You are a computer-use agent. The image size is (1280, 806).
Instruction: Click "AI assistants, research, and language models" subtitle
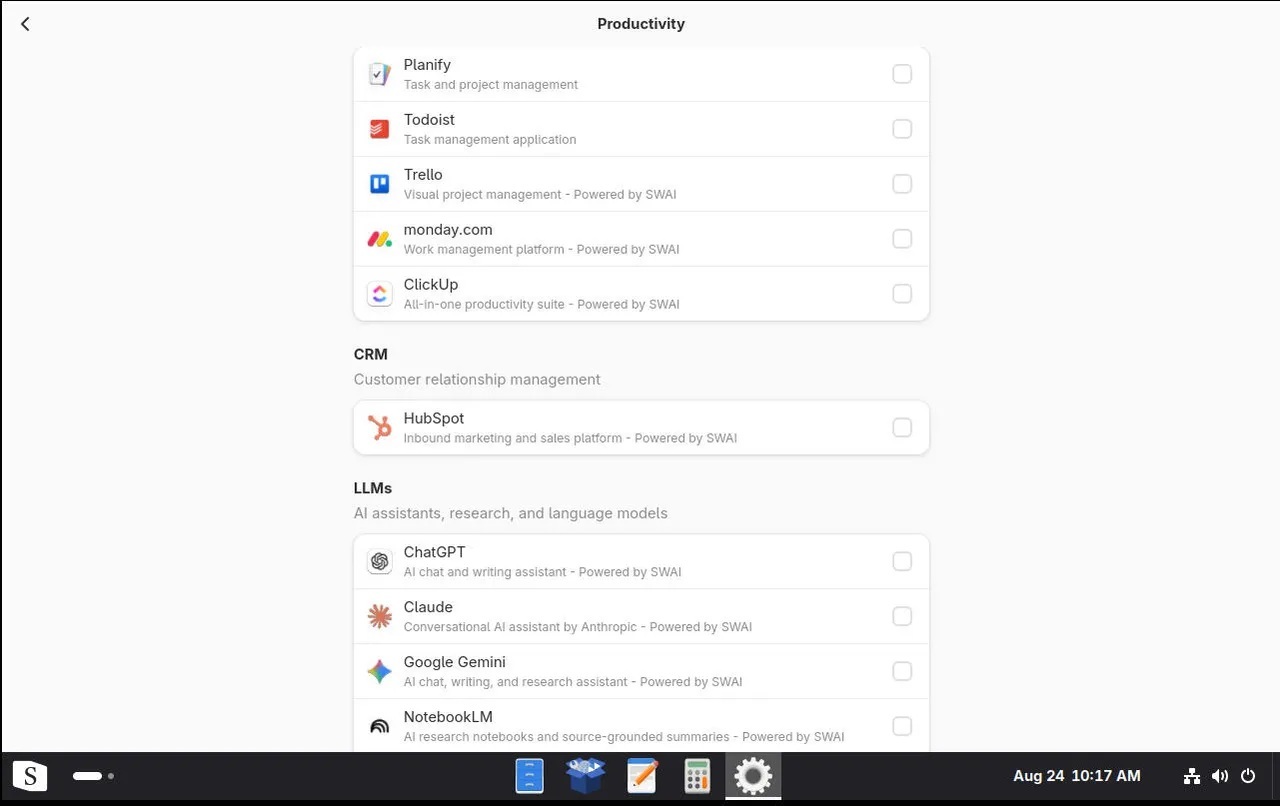click(511, 514)
